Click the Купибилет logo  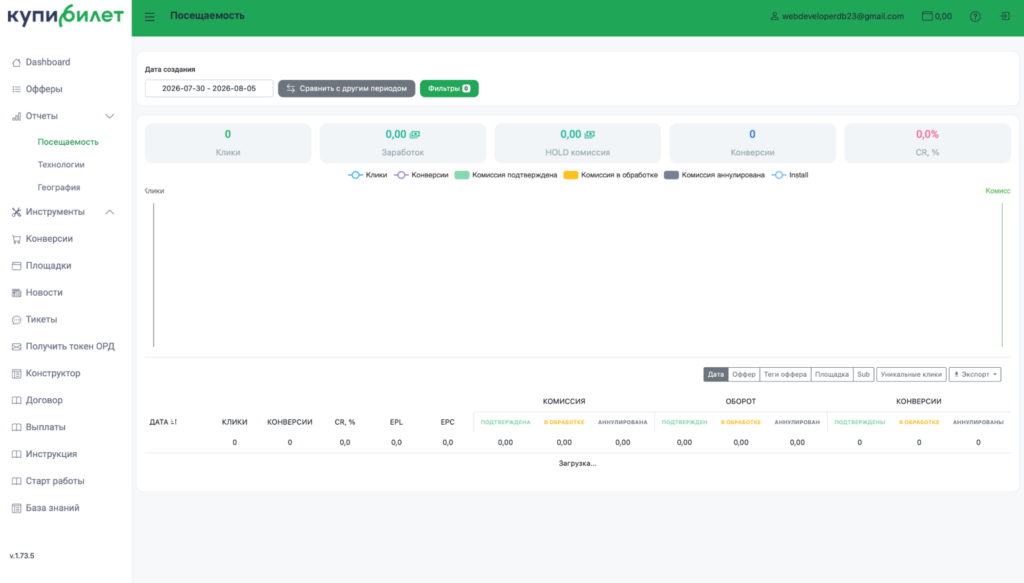pos(65,16)
